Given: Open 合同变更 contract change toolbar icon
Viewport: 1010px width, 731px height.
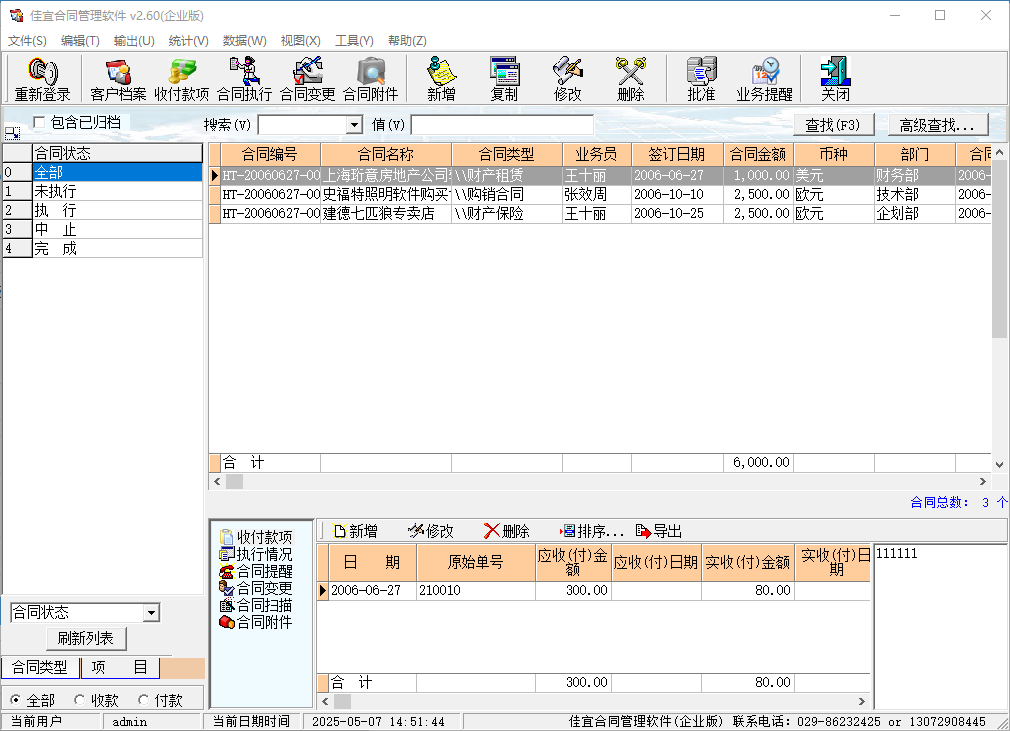Looking at the screenshot, I should click(307, 79).
